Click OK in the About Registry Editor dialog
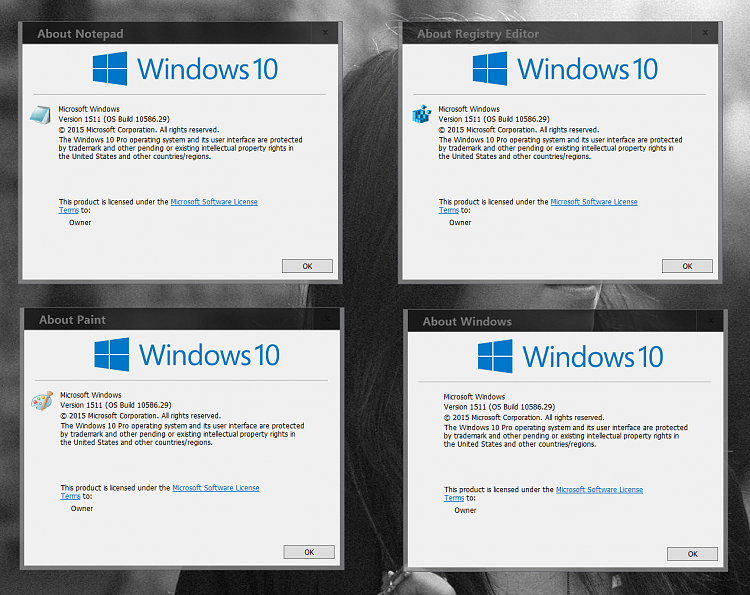 point(687,266)
